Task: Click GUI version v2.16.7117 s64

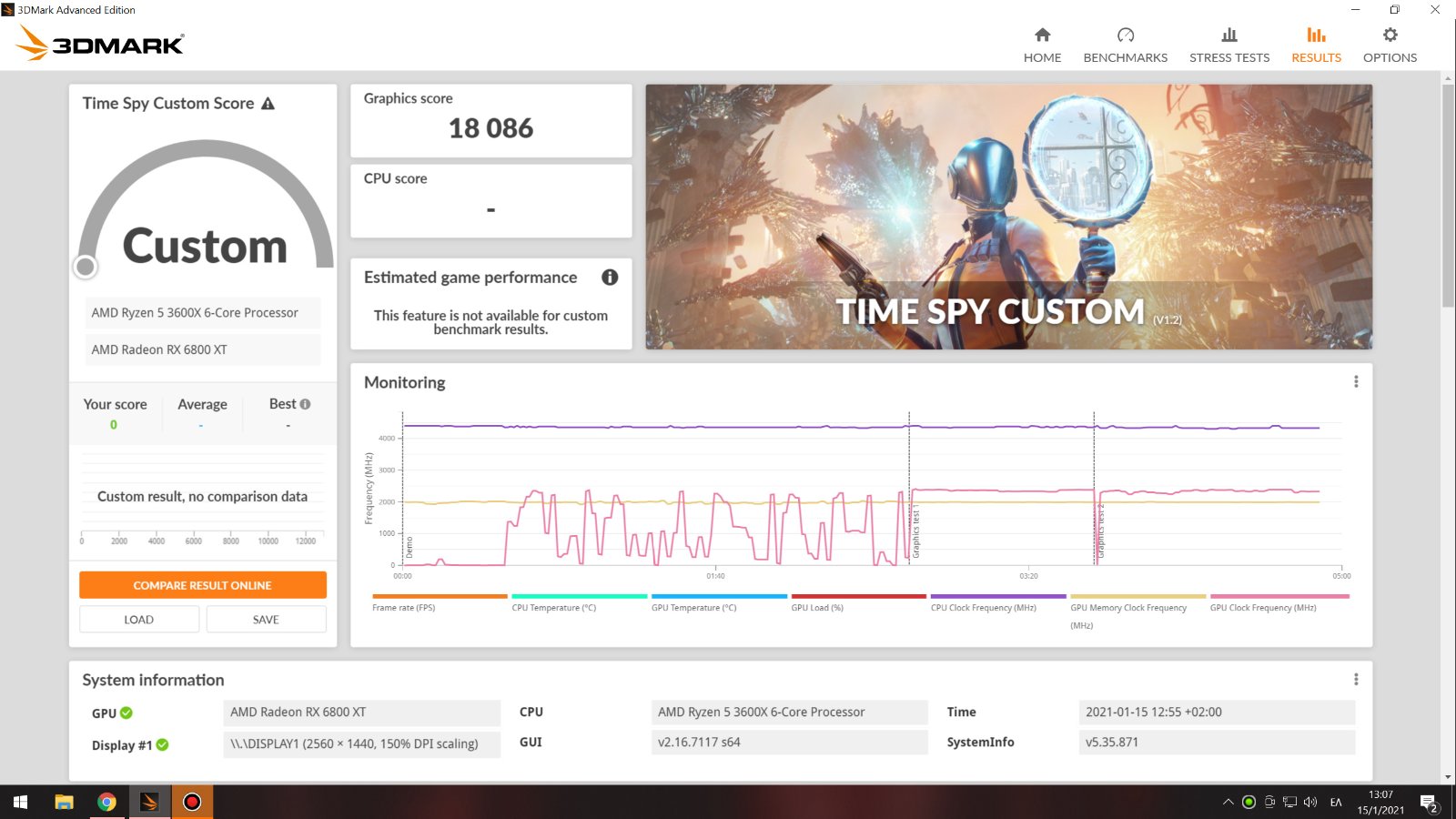Action: (790, 743)
